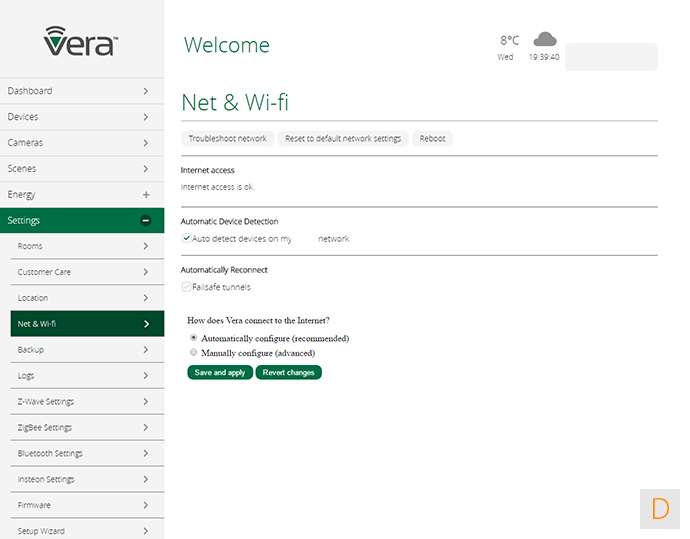Click the Dashboard chevron arrow
This screenshot has width=690, height=539.
coord(146,91)
